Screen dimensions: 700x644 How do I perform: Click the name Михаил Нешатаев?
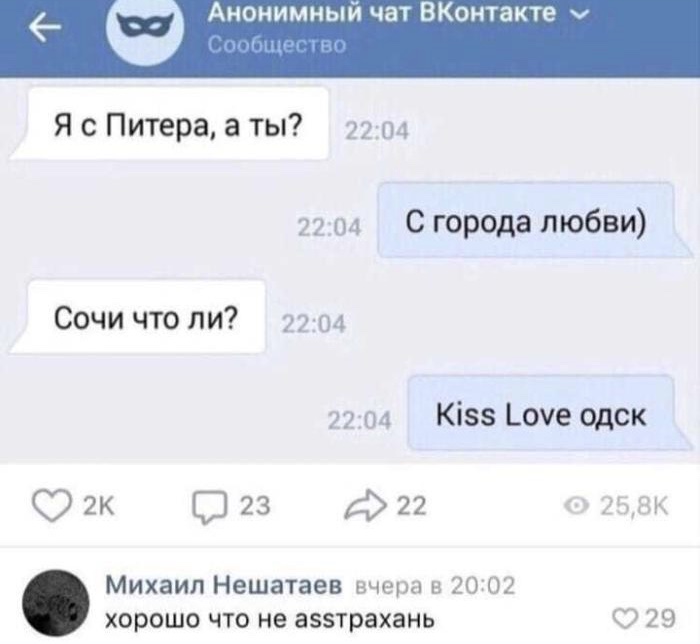pyautogui.click(x=224, y=585)
